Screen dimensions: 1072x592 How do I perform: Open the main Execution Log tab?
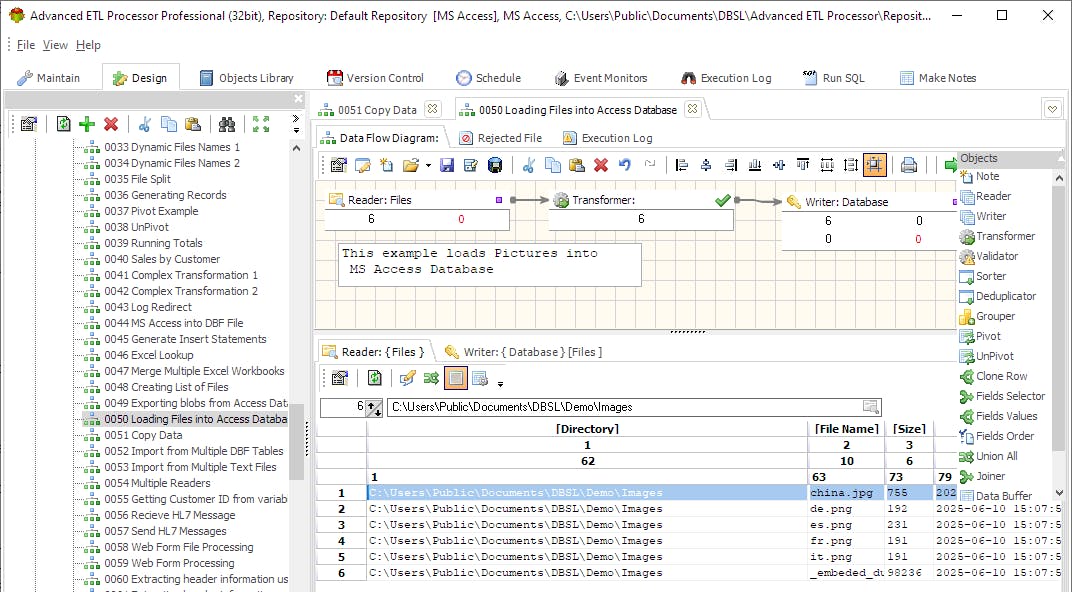coord(726,78)
